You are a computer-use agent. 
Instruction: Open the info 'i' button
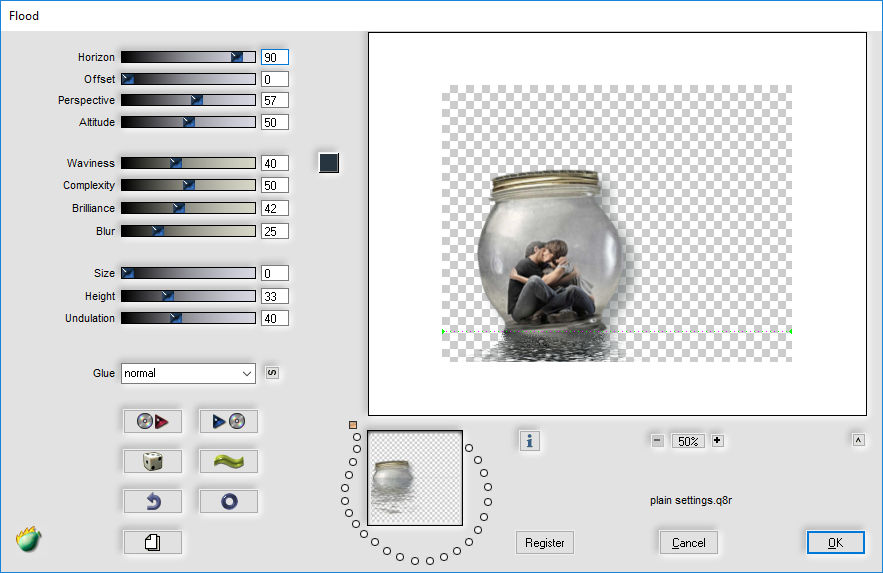coord(529,441)
